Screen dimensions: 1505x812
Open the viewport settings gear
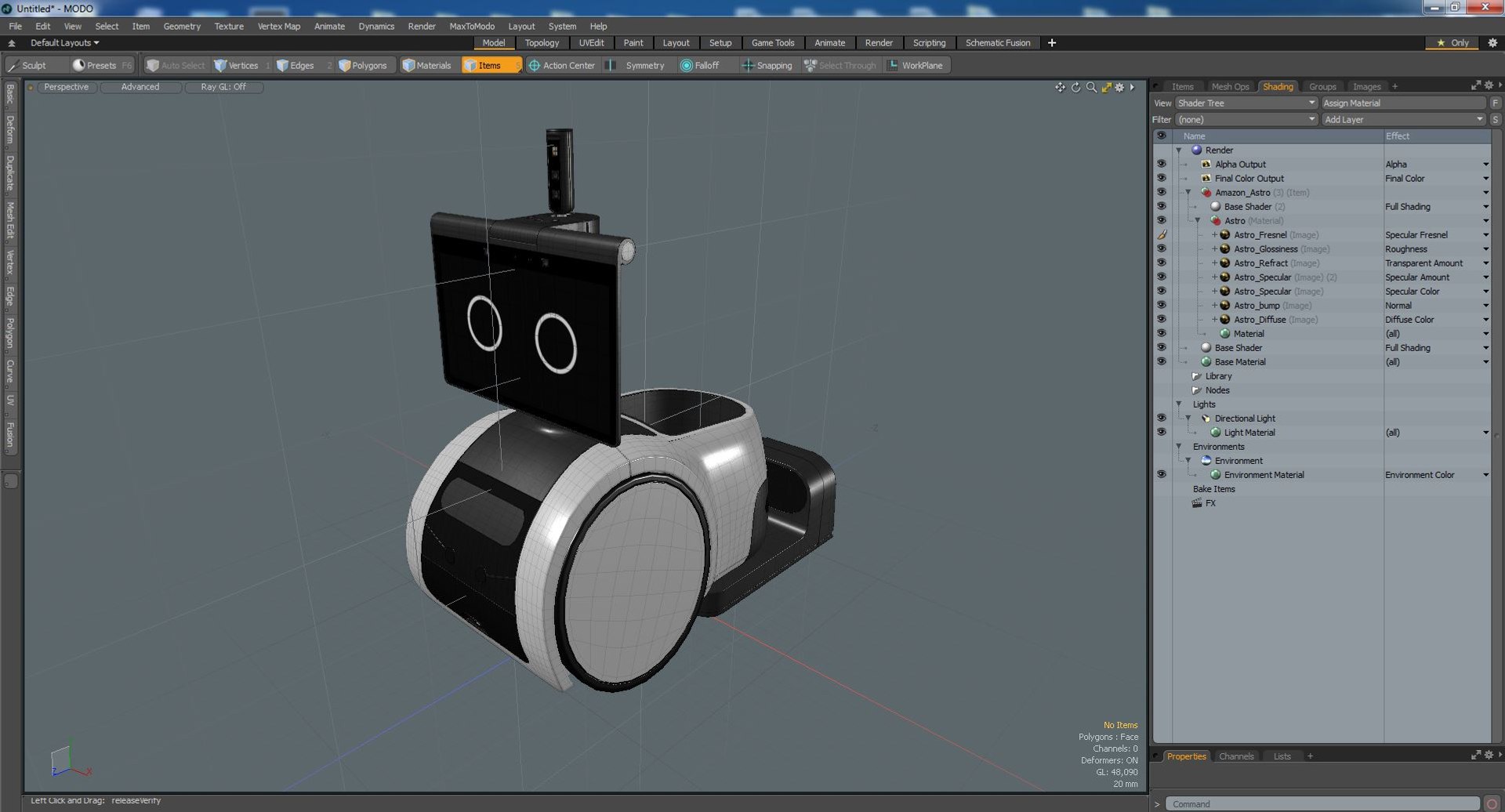click(x=1120, y=87)
